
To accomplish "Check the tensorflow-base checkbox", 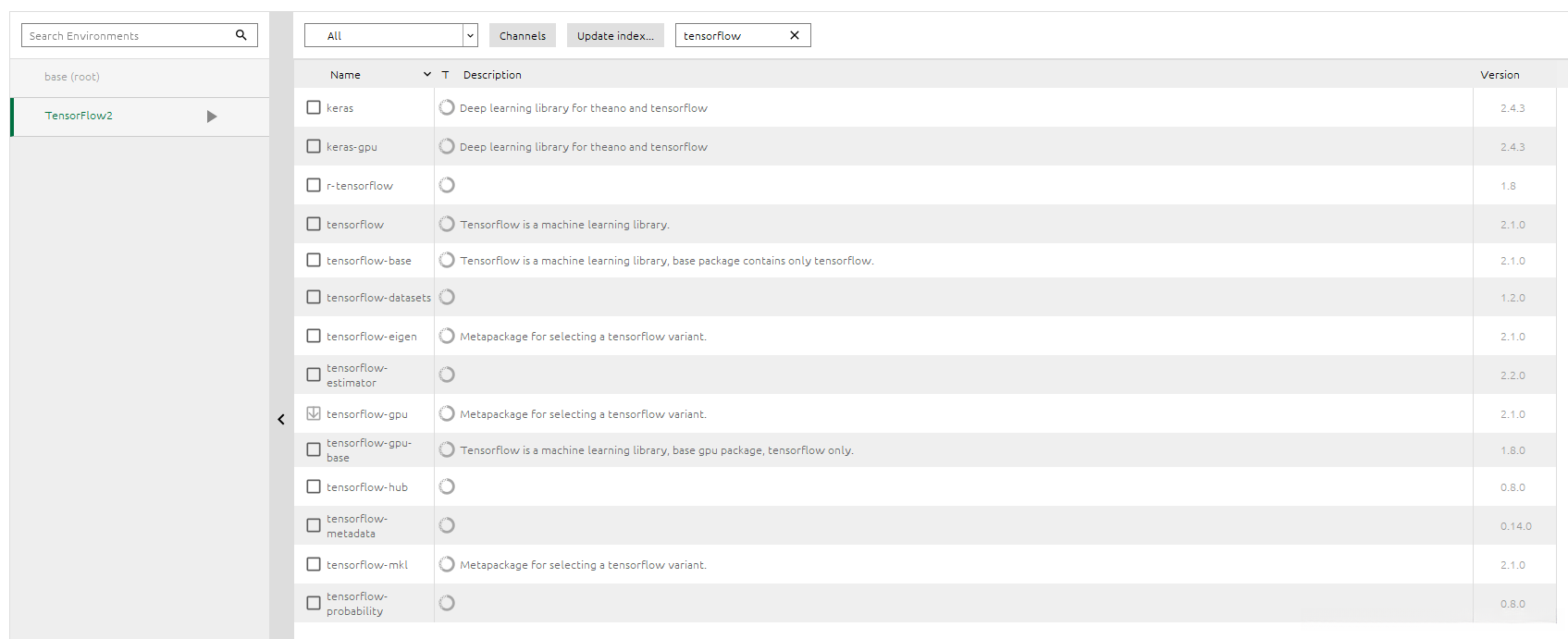I will (314, 260).
